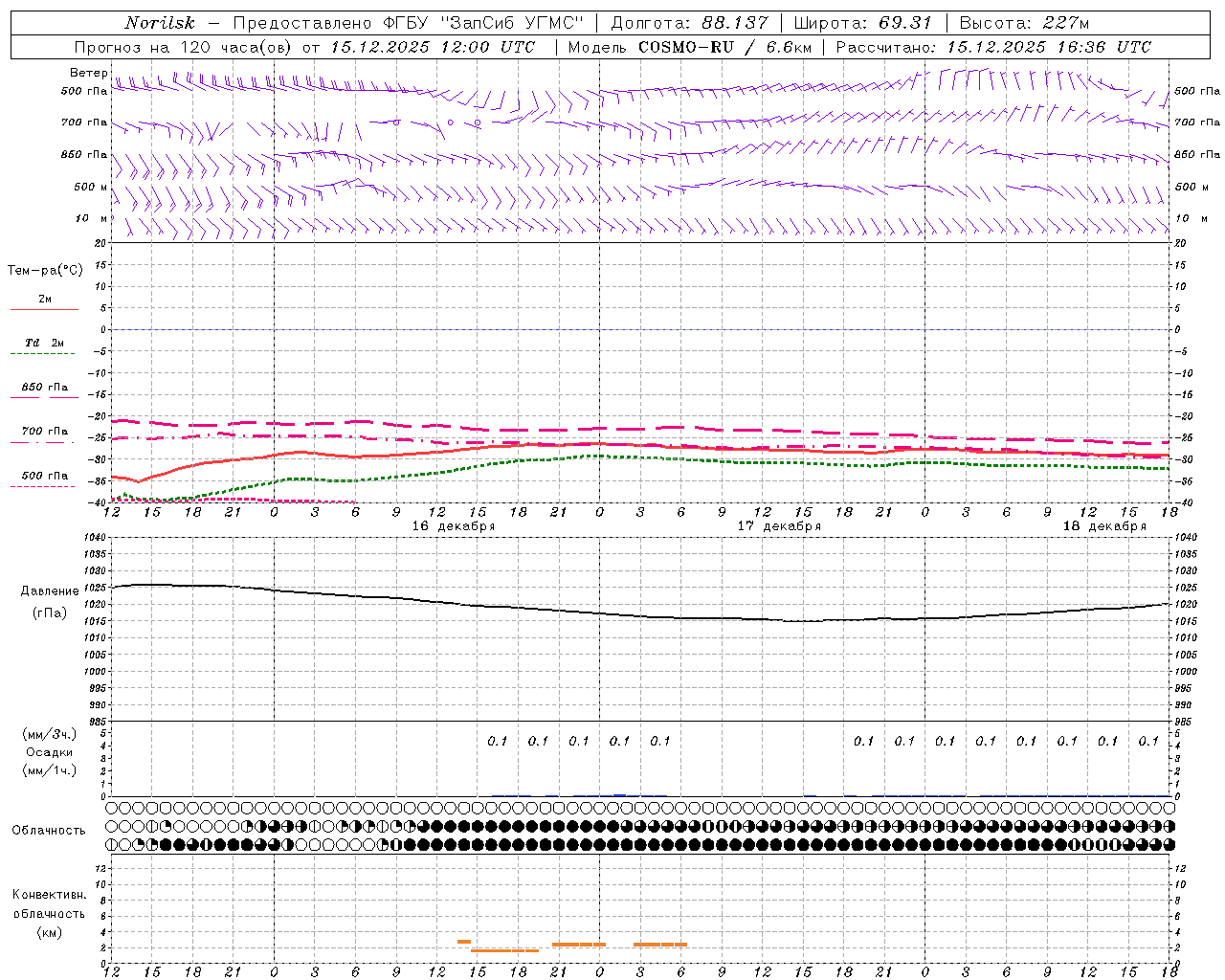Select the 'Давление' pressure panel label
Image resolution: width=1225 pixels, height=980 pixels.
(x=50, y=591)
